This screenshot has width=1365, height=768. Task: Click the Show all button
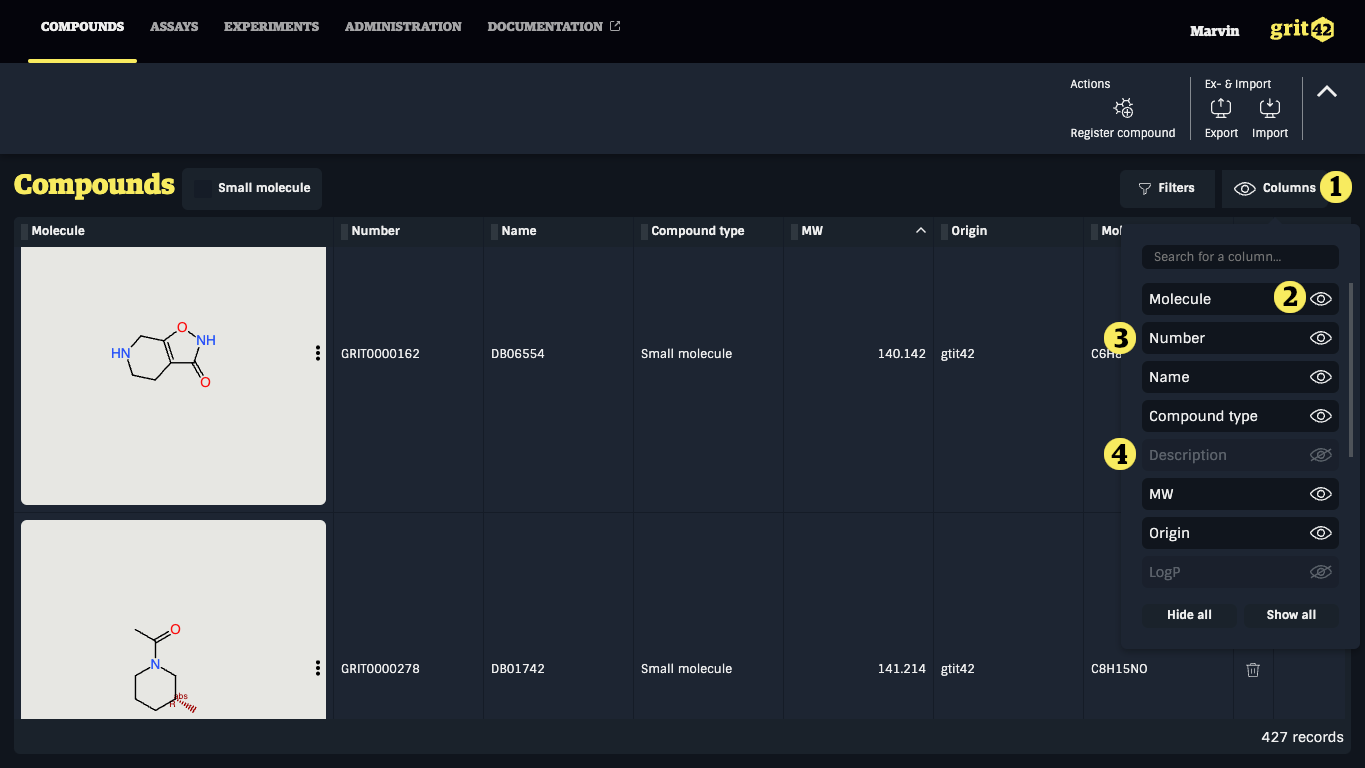pyautogui.click(x=1291, y=615)
